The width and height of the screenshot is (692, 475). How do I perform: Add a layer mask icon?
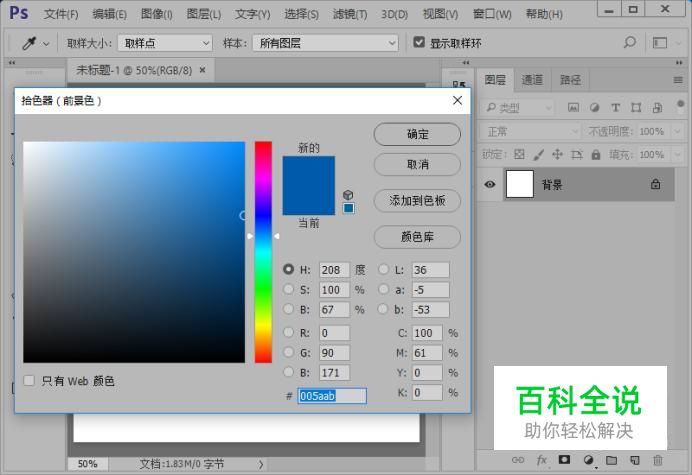(564, 460)
